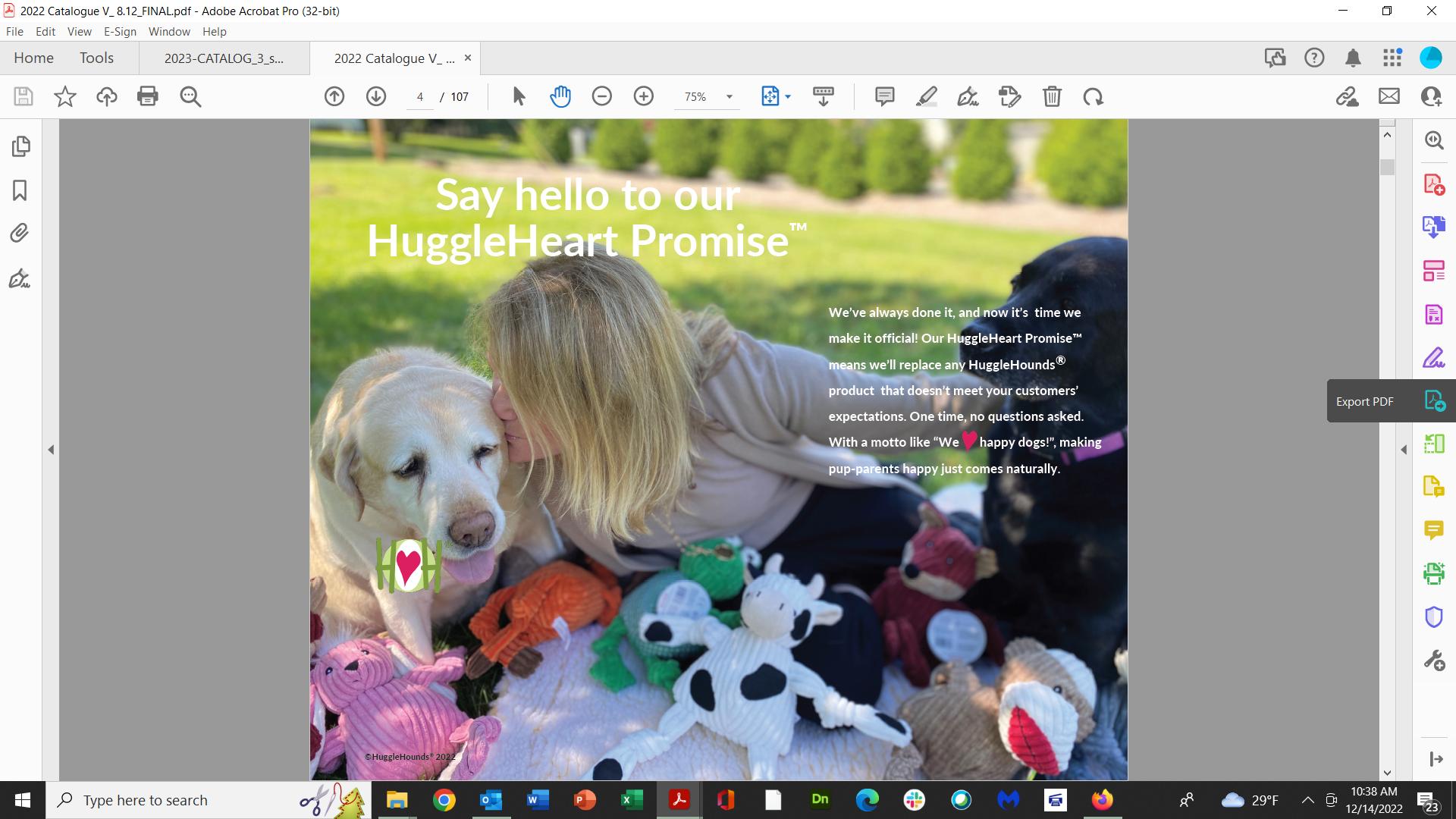Open the Sign document toolbar icon
This screenshot has height=819, width=1456.
point(968,96)
